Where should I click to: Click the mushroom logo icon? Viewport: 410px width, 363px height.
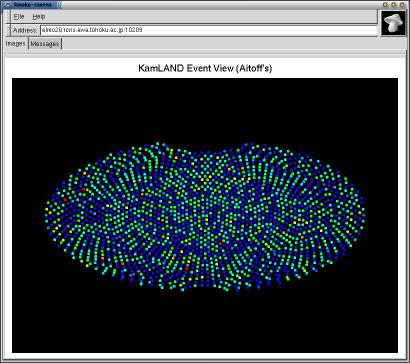pos(393,23)
